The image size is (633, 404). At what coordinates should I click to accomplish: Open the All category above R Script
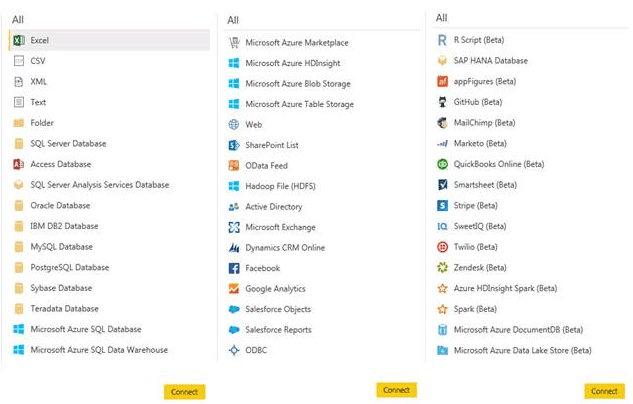point(442,18)
